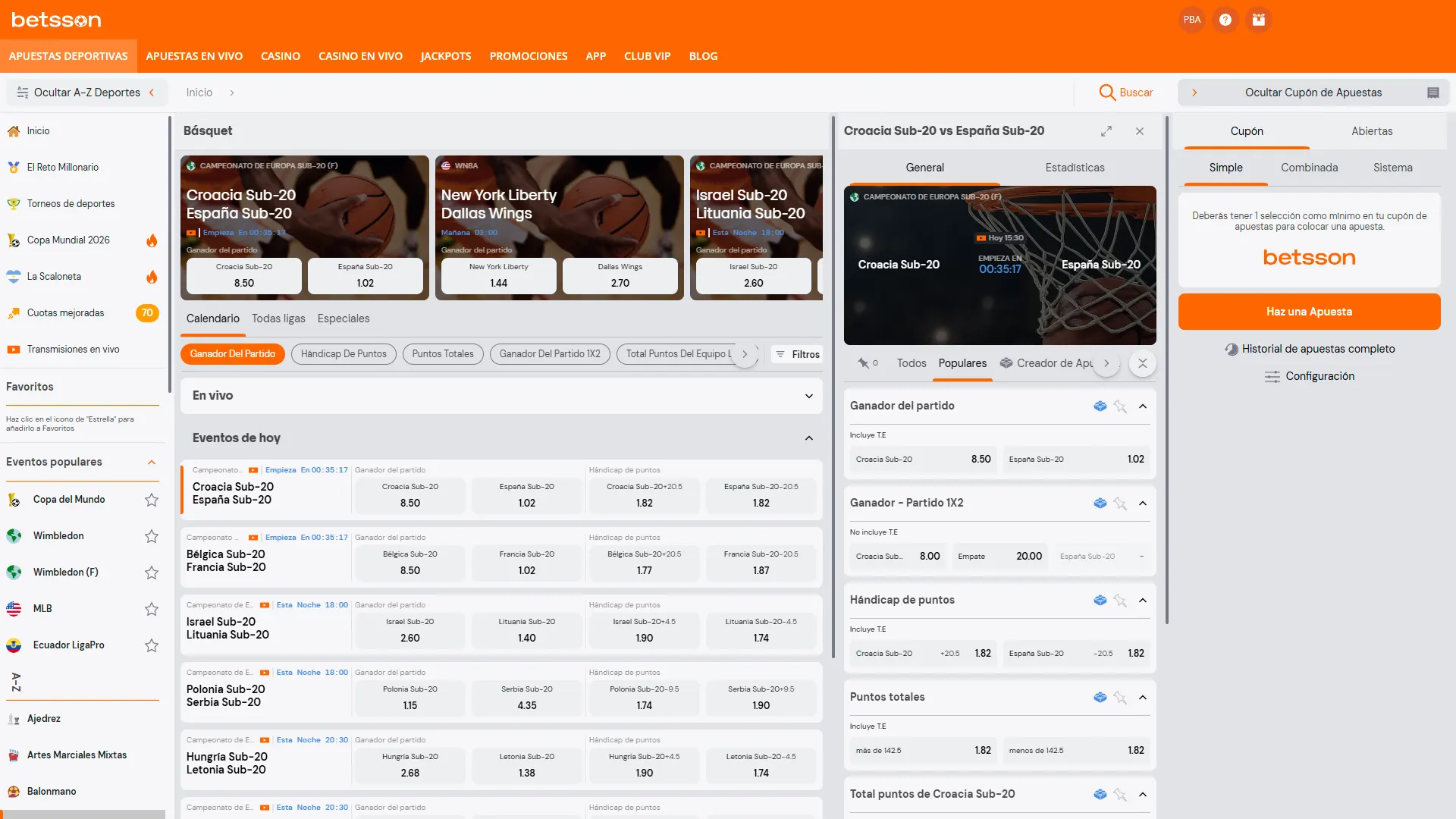Favorite Wimbledon with star icon
Screen dimensions: 1456x819
tap(152, 536)
